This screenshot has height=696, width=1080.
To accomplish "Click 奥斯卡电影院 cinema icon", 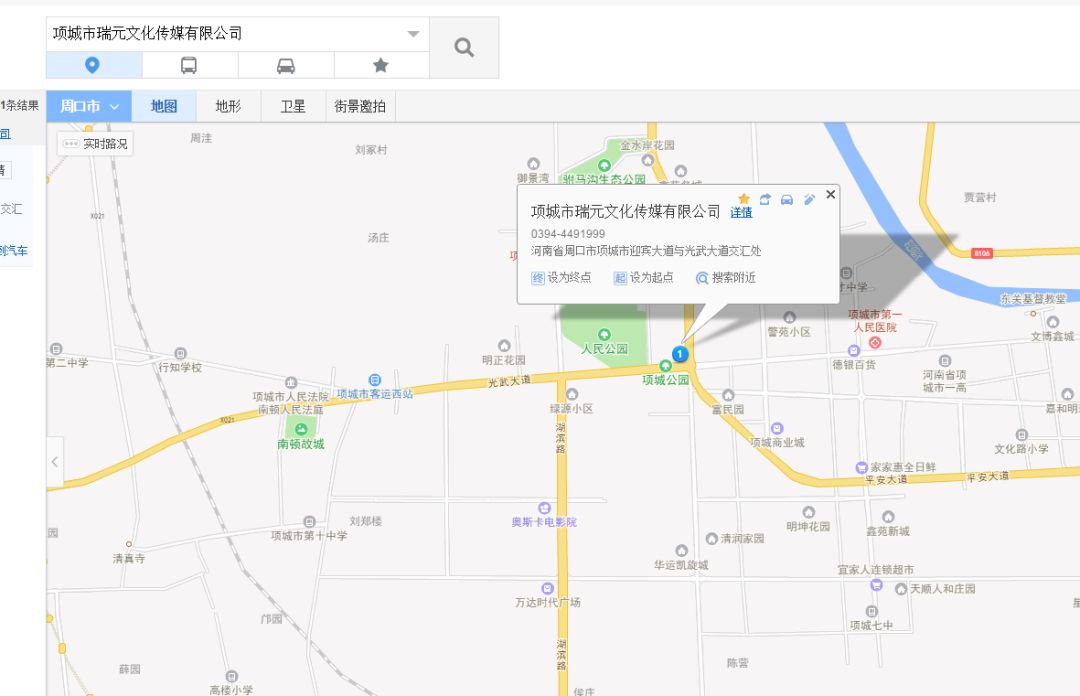I will pyautogui.click(x=544, y=508).
